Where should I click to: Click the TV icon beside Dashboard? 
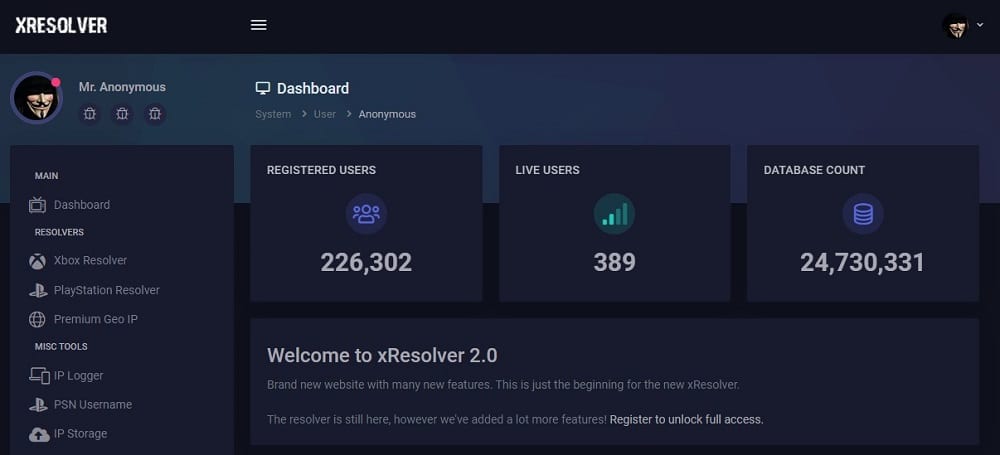click(38, 205)
